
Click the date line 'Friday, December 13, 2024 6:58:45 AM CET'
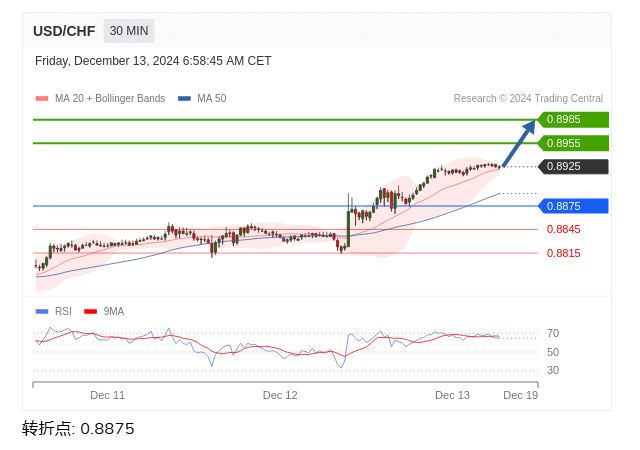153,61
